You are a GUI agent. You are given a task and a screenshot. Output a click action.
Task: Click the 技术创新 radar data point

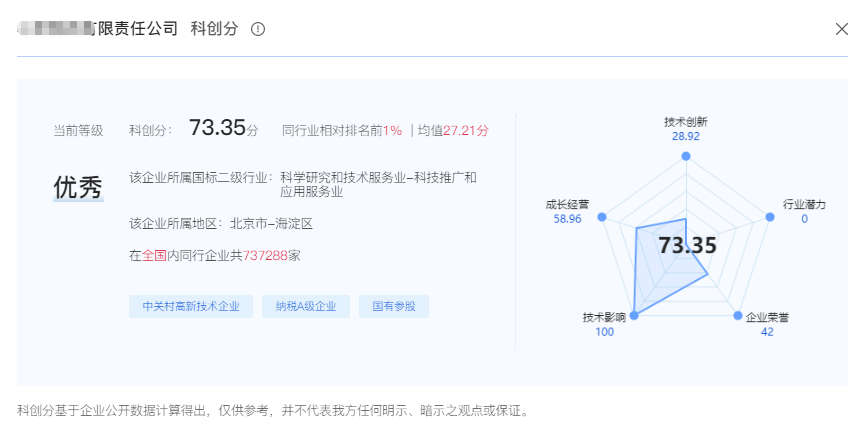685,156
